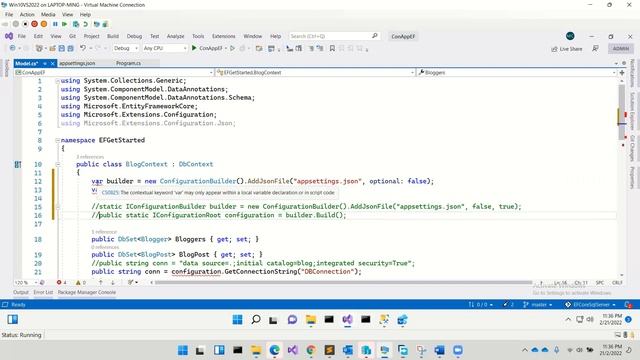Open the account avatar menu

click(x=570, y=36)
